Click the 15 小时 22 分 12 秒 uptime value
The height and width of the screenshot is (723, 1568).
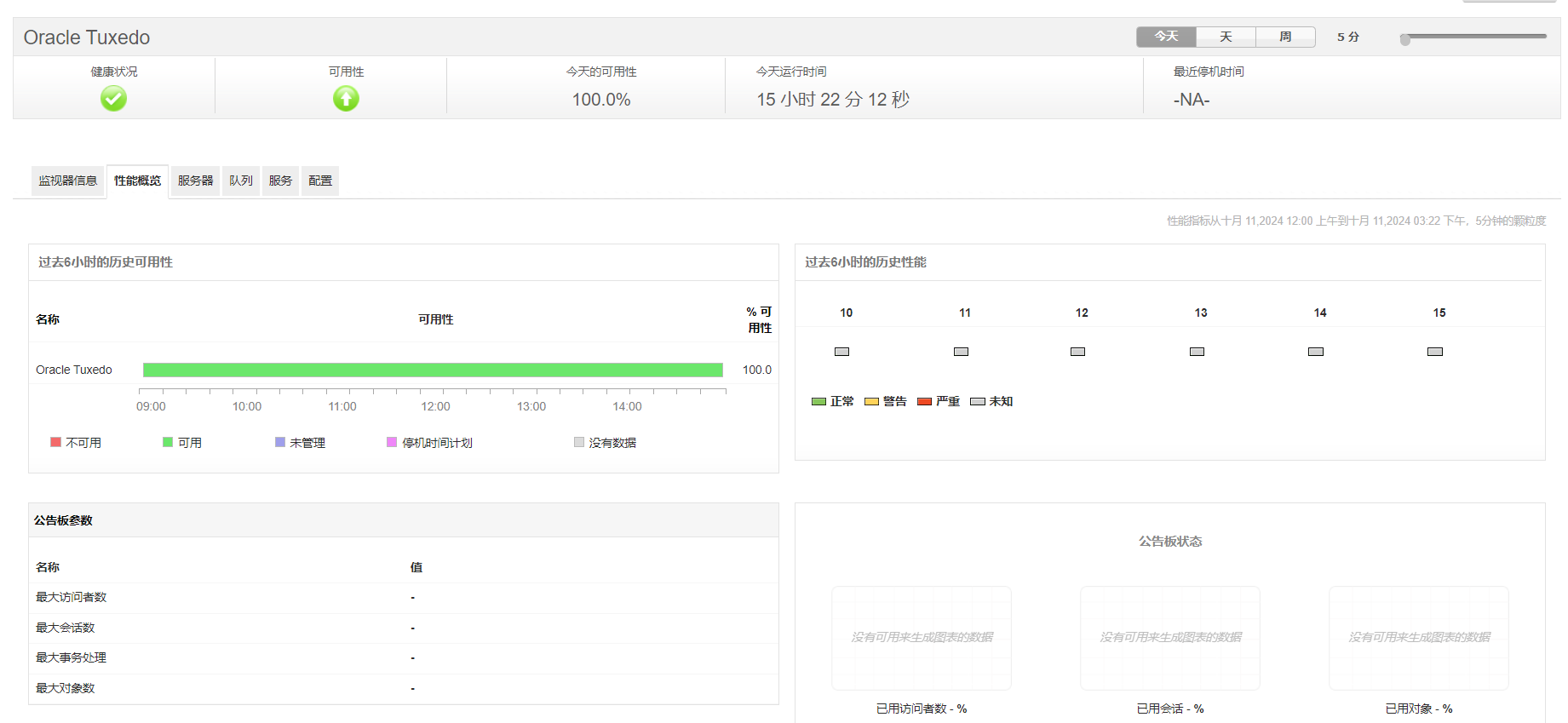pos(833,100)
